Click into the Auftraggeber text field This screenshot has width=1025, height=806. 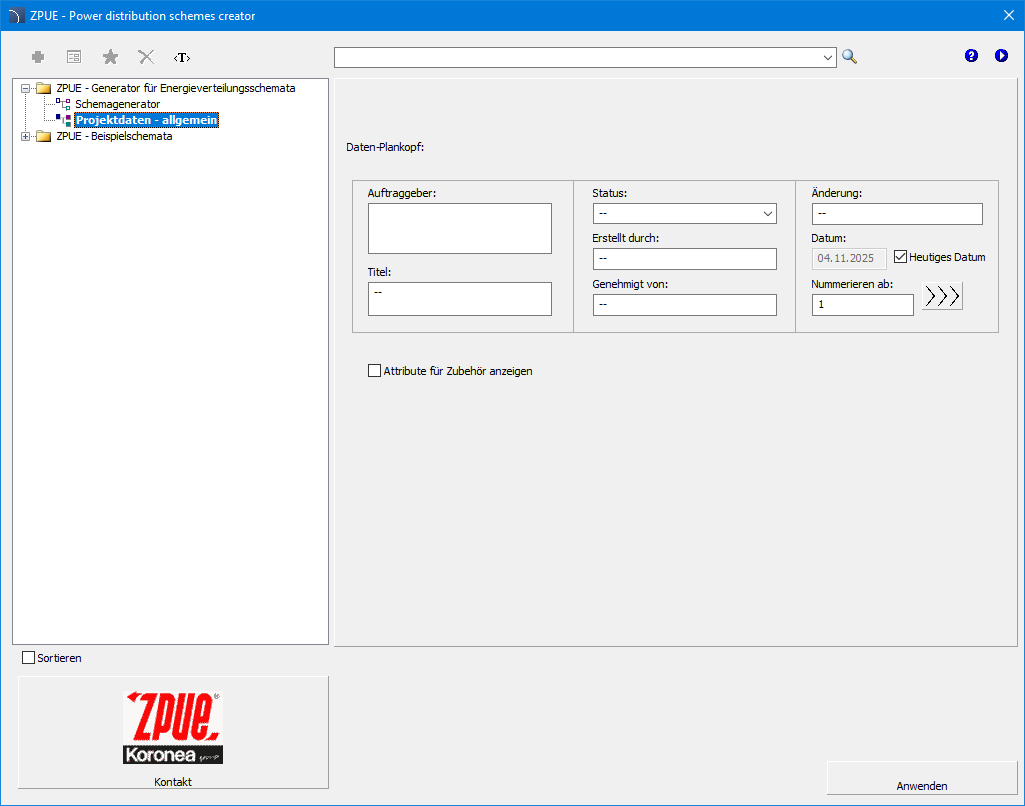click(459, 228)
